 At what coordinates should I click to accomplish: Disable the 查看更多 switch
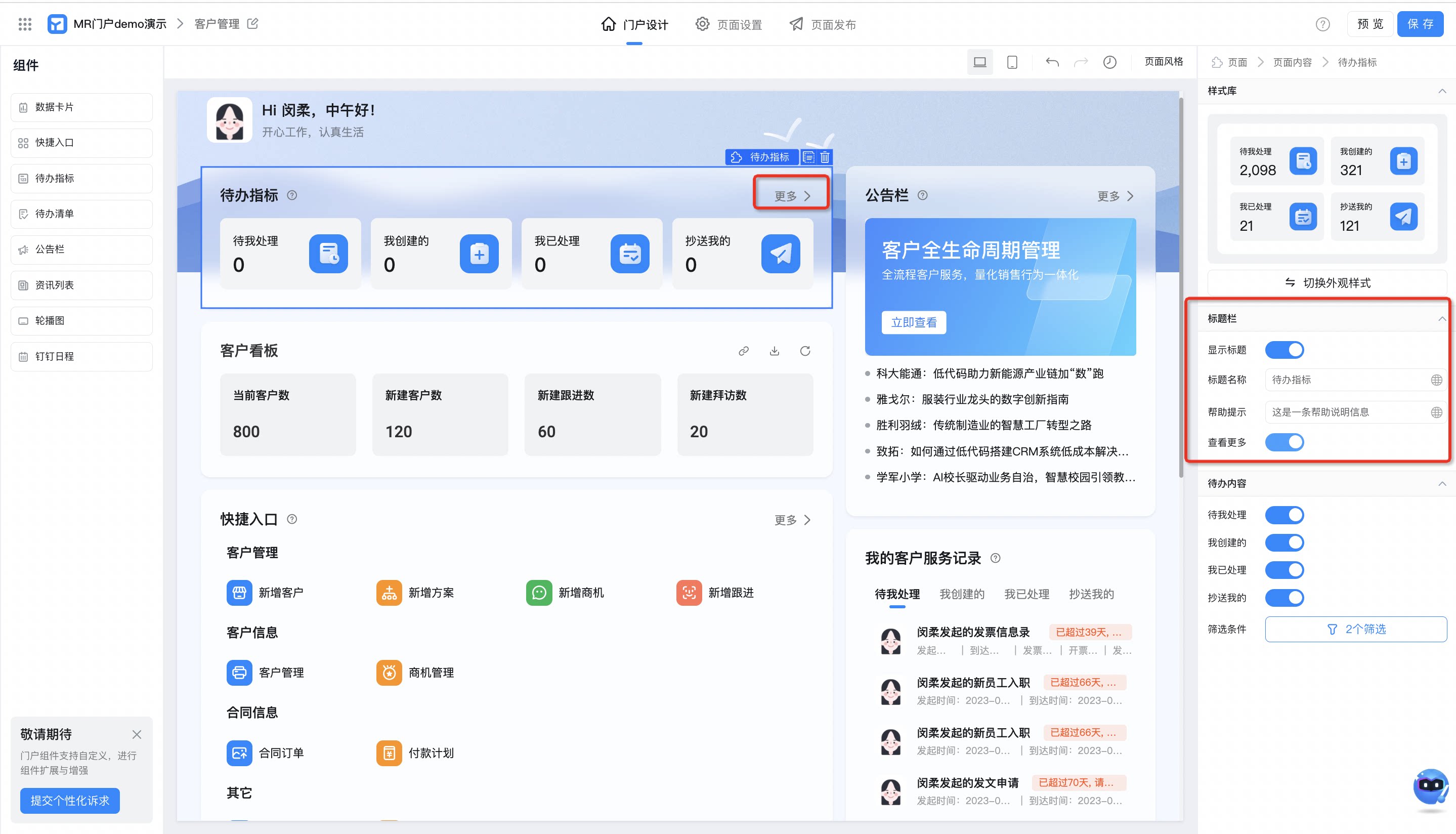tap(1284, 442)
